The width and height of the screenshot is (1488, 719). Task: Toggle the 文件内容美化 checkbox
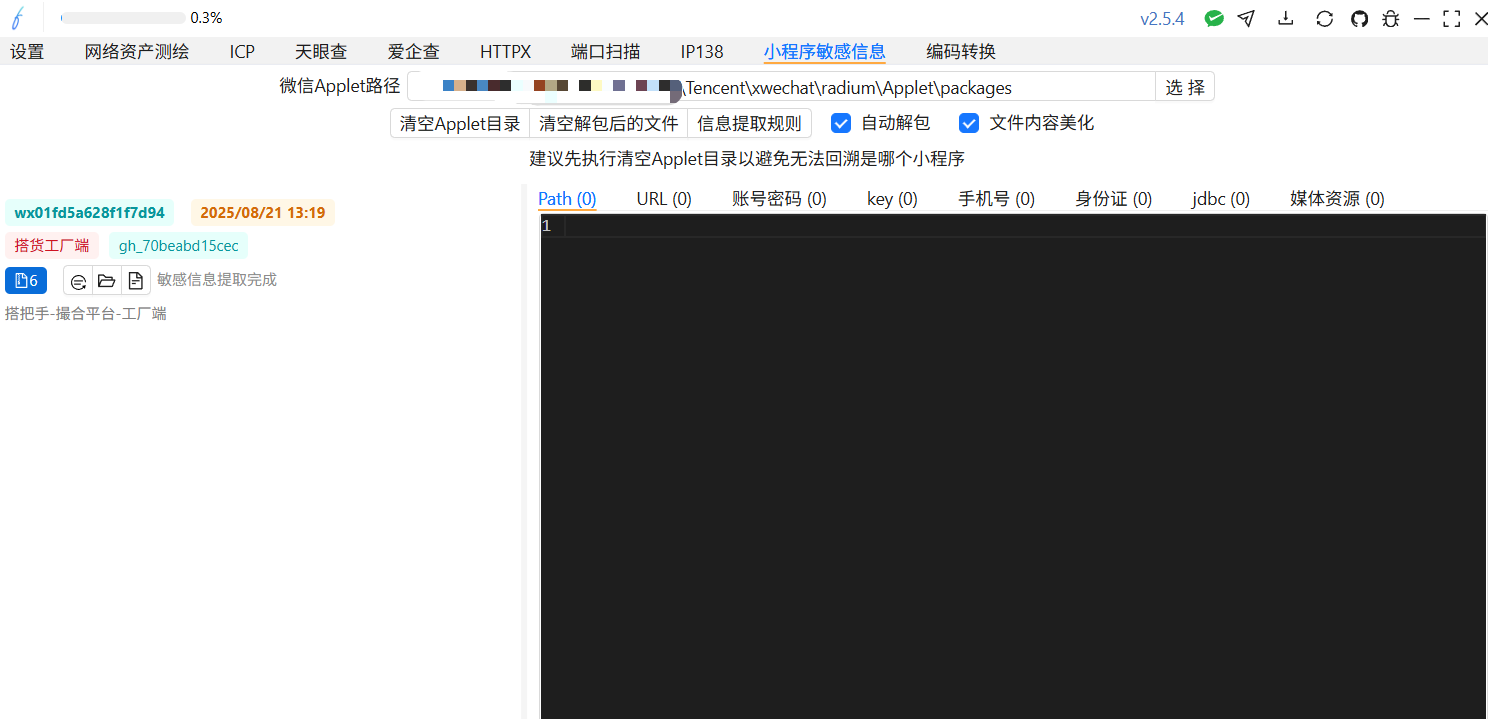pos(968,123)
